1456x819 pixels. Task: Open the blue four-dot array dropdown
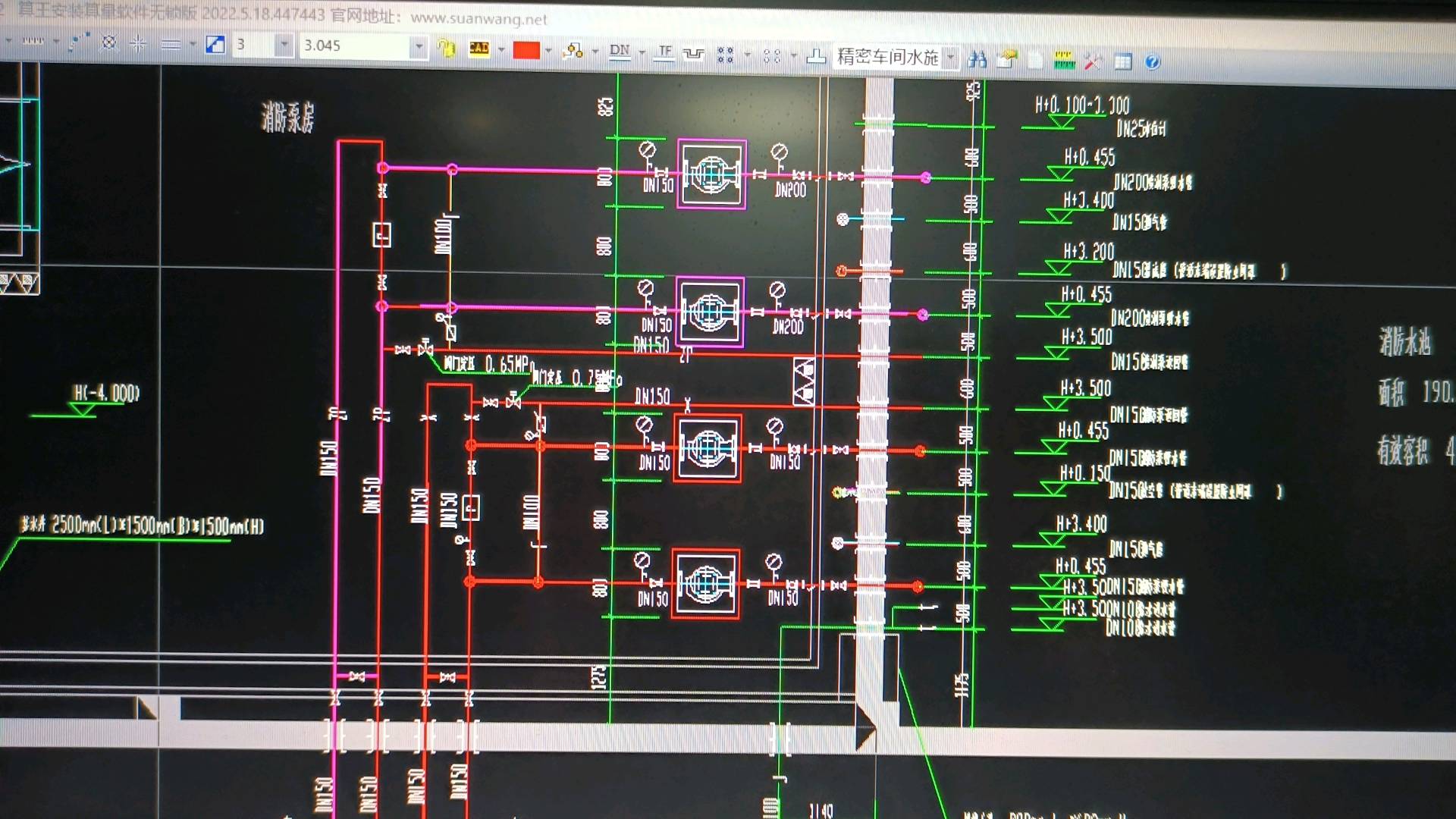pyautogui.click(x=747, y=55)
